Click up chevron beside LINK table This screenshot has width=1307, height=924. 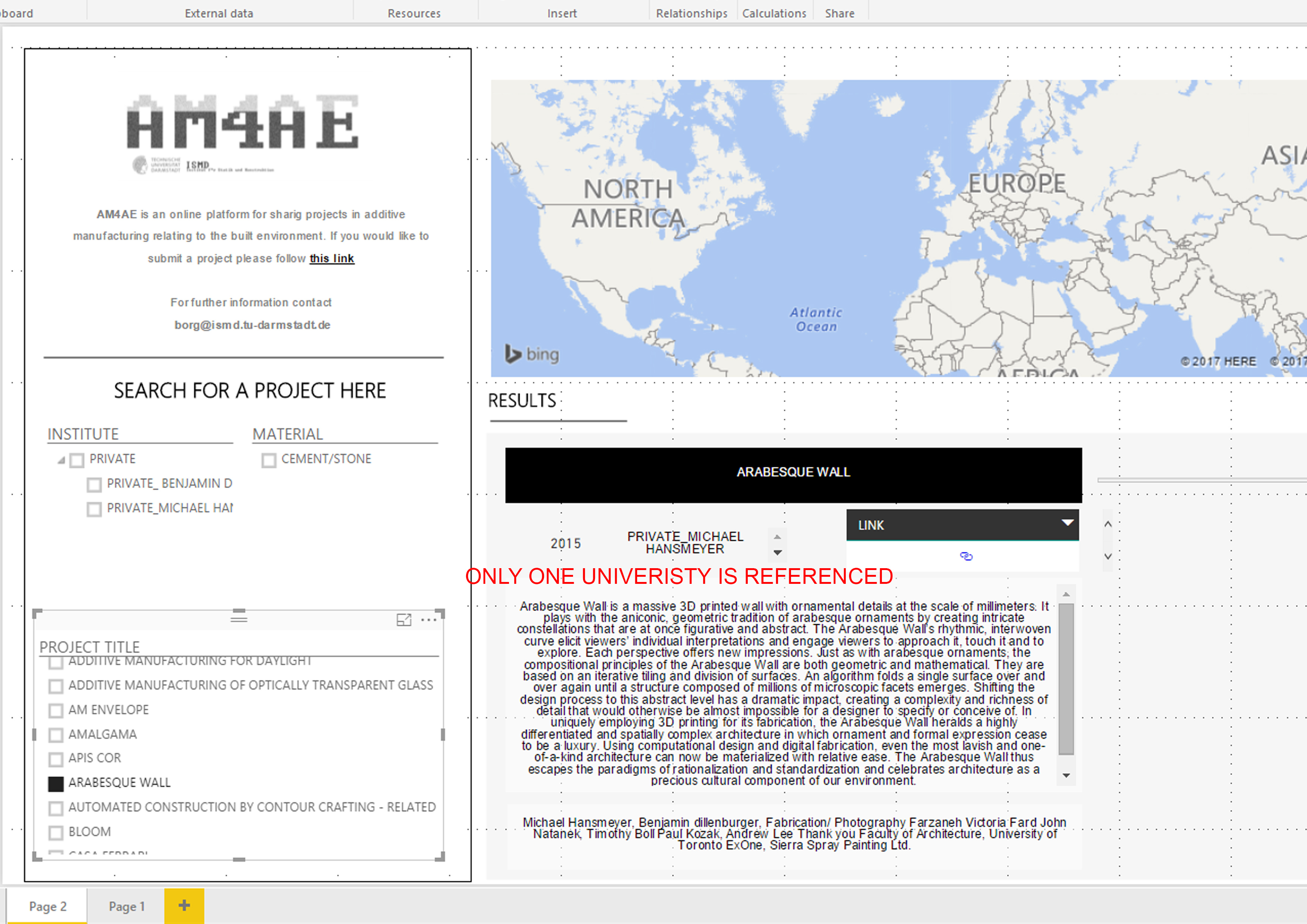point(1108,524)
